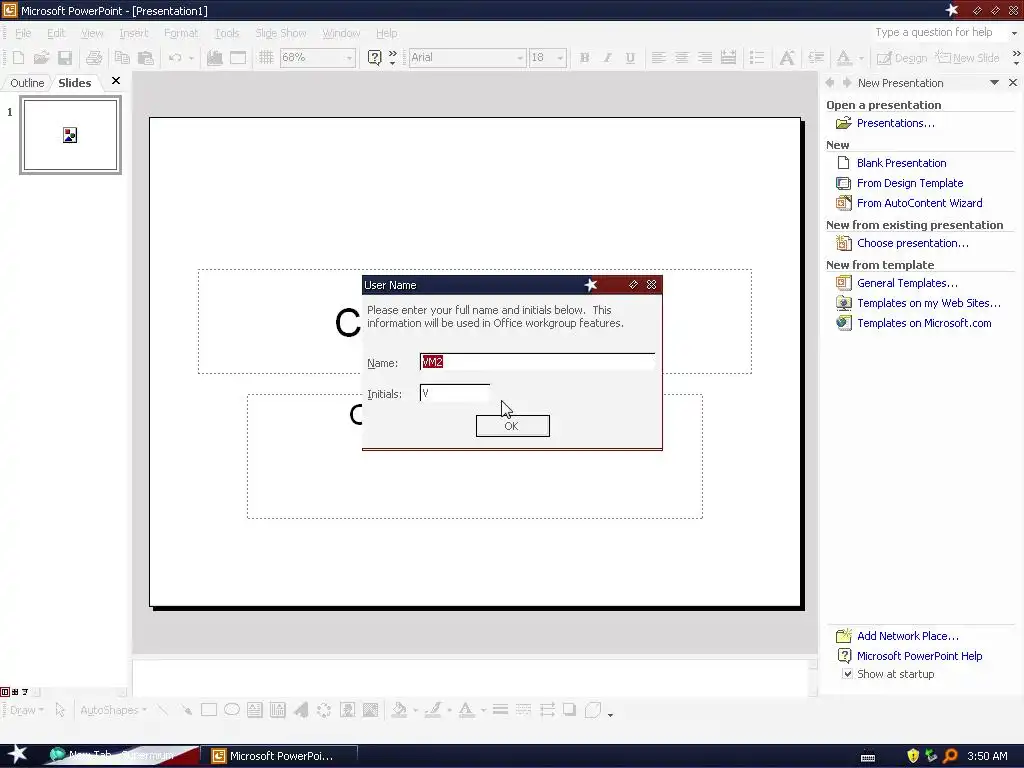
Task: Open the Blank Presentation link
Action: (x=901, y=163)
